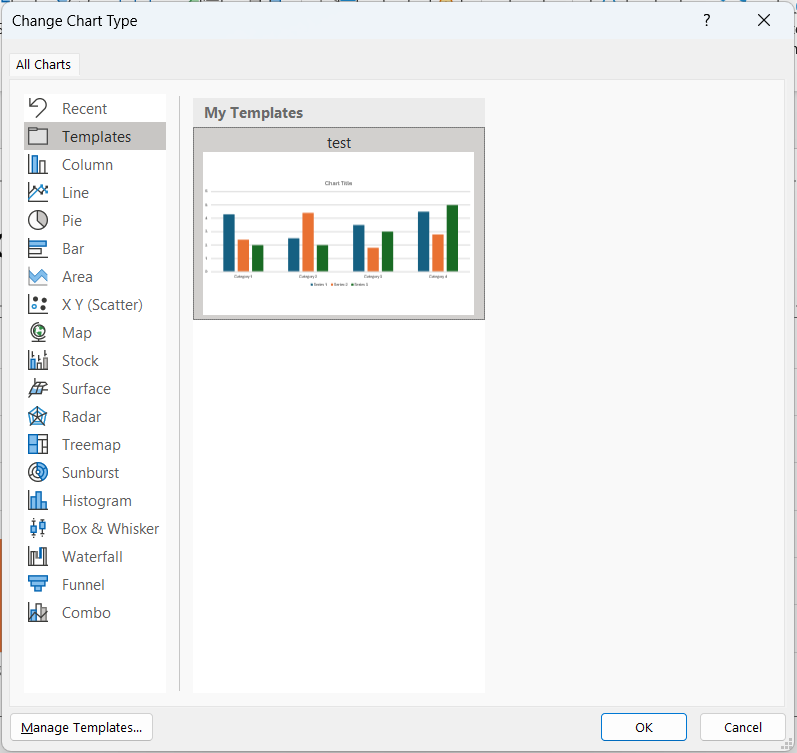
Task: Pick the Area category label
Action: pos(77,276)
